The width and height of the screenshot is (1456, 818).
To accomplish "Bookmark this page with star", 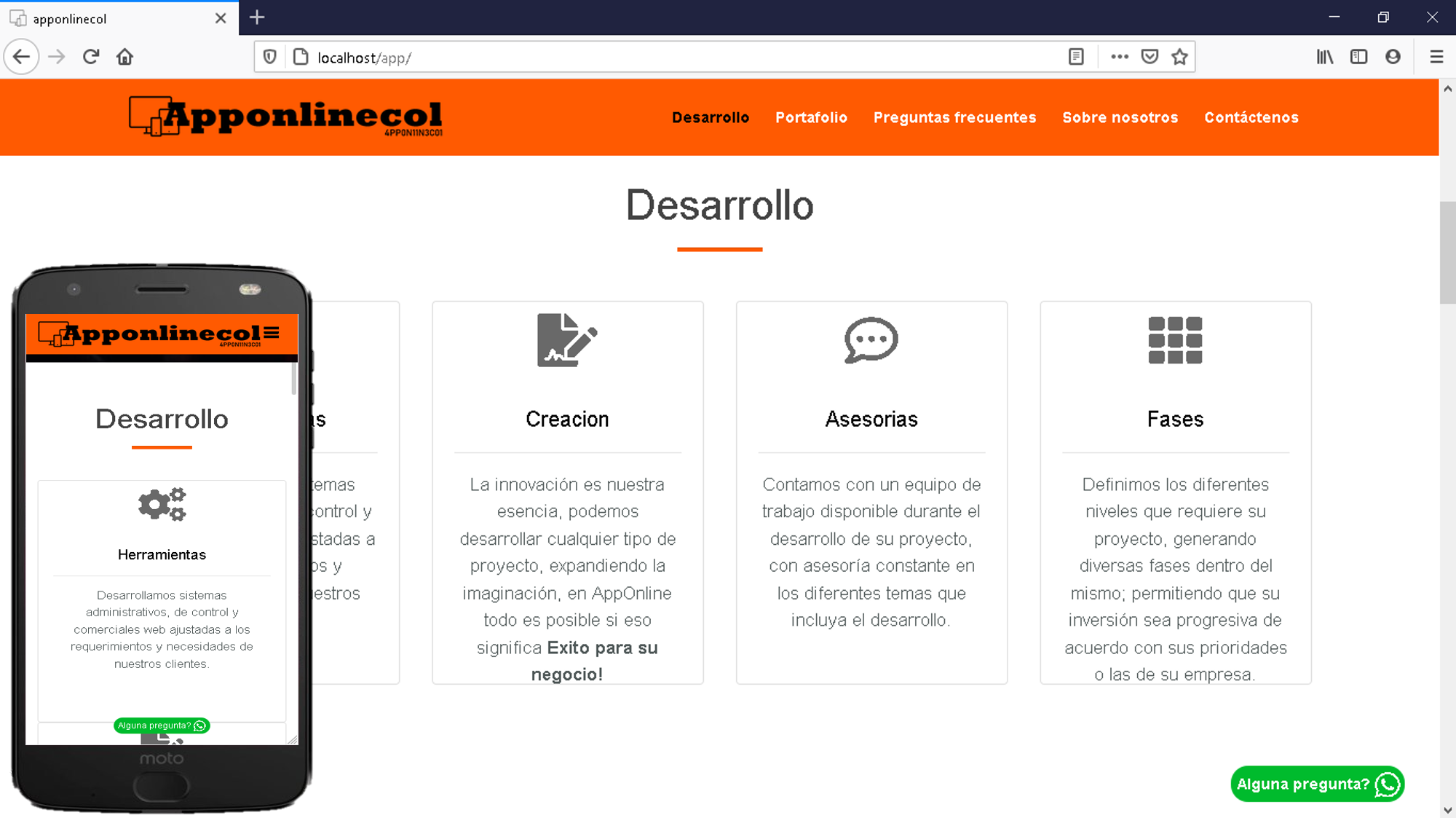I will 1180,57.
